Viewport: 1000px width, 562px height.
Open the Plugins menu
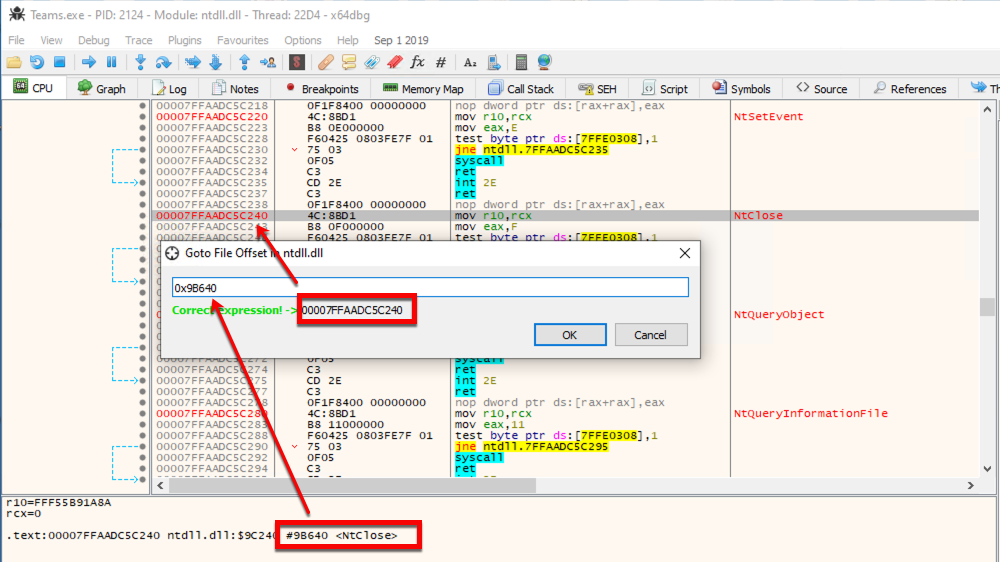tap(185, 40)
